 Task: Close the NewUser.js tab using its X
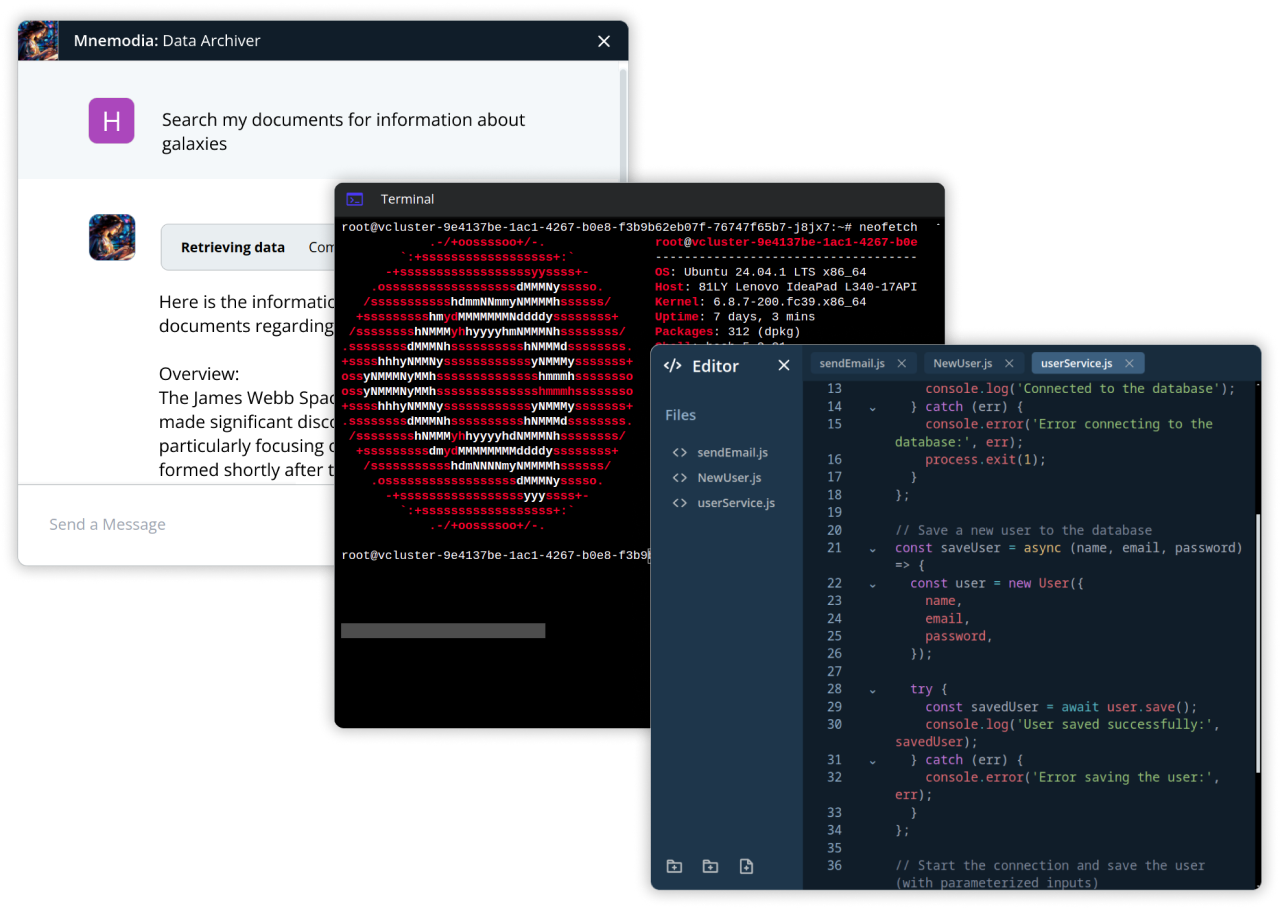[x=1009, y=364]
